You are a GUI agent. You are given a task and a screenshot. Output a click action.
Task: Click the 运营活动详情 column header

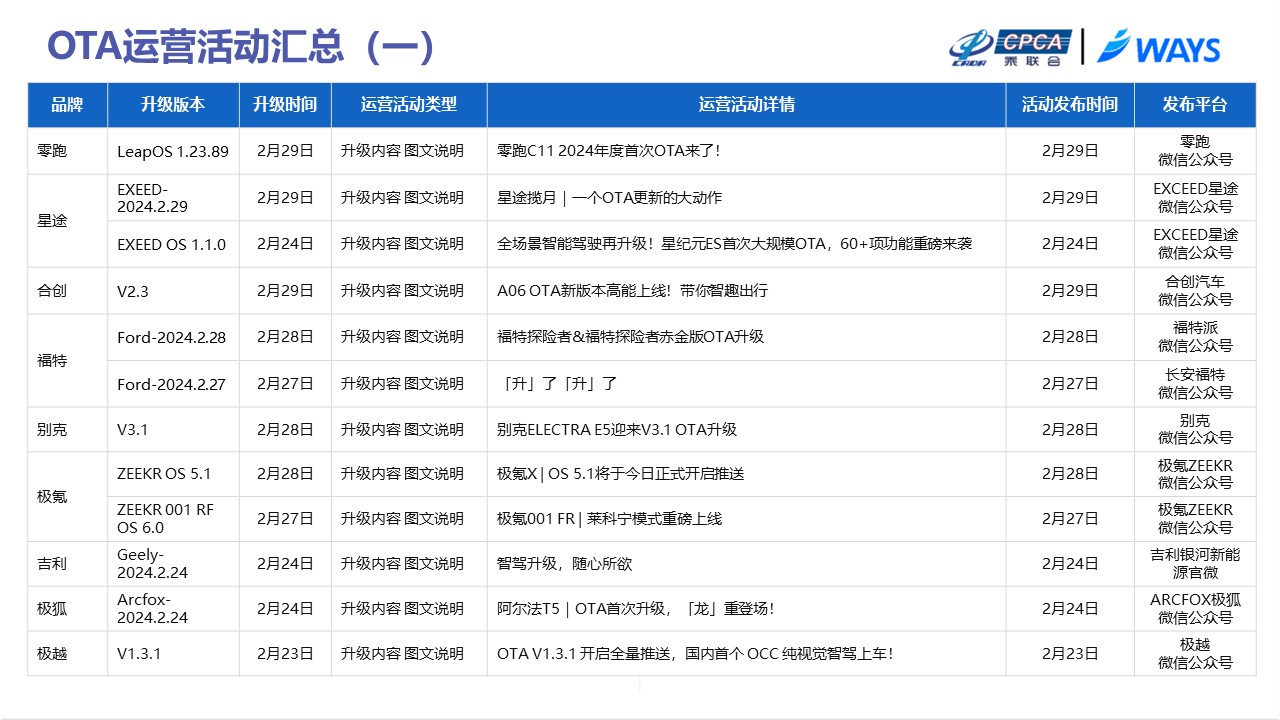click(x=746, y=105)
